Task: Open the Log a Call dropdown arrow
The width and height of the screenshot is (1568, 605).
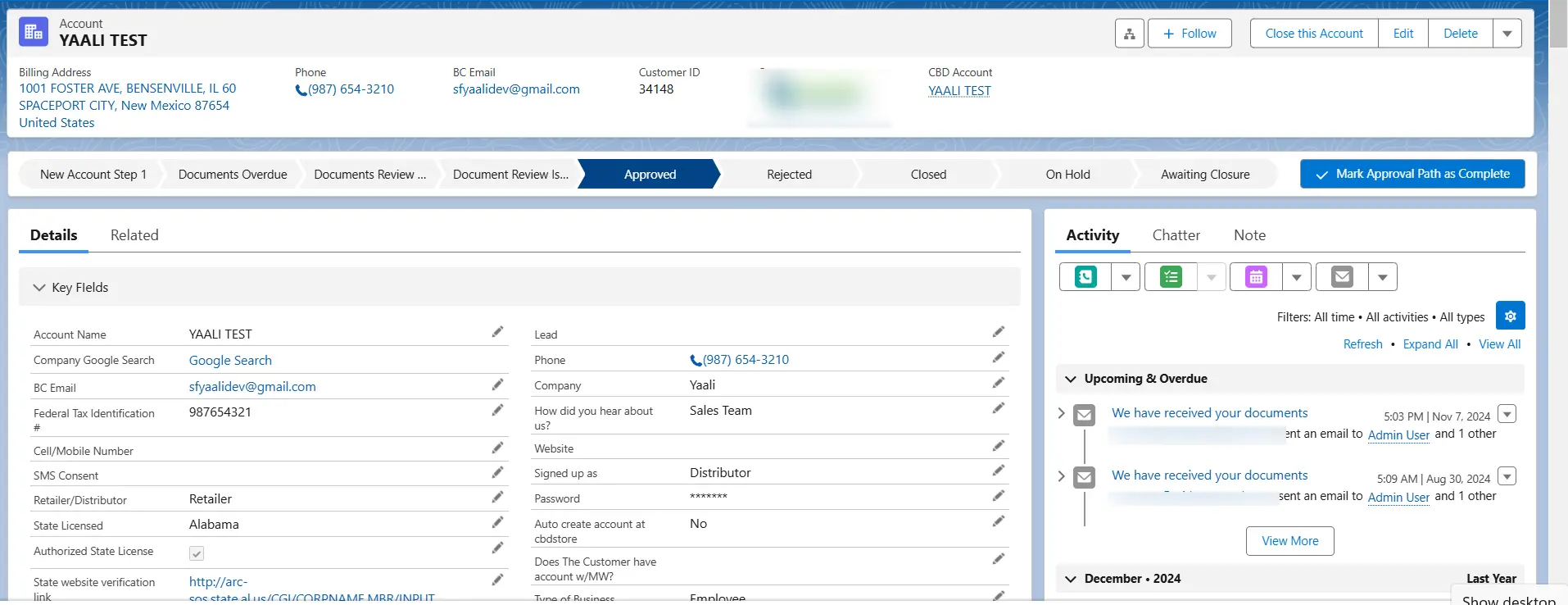Action: 1126,277
